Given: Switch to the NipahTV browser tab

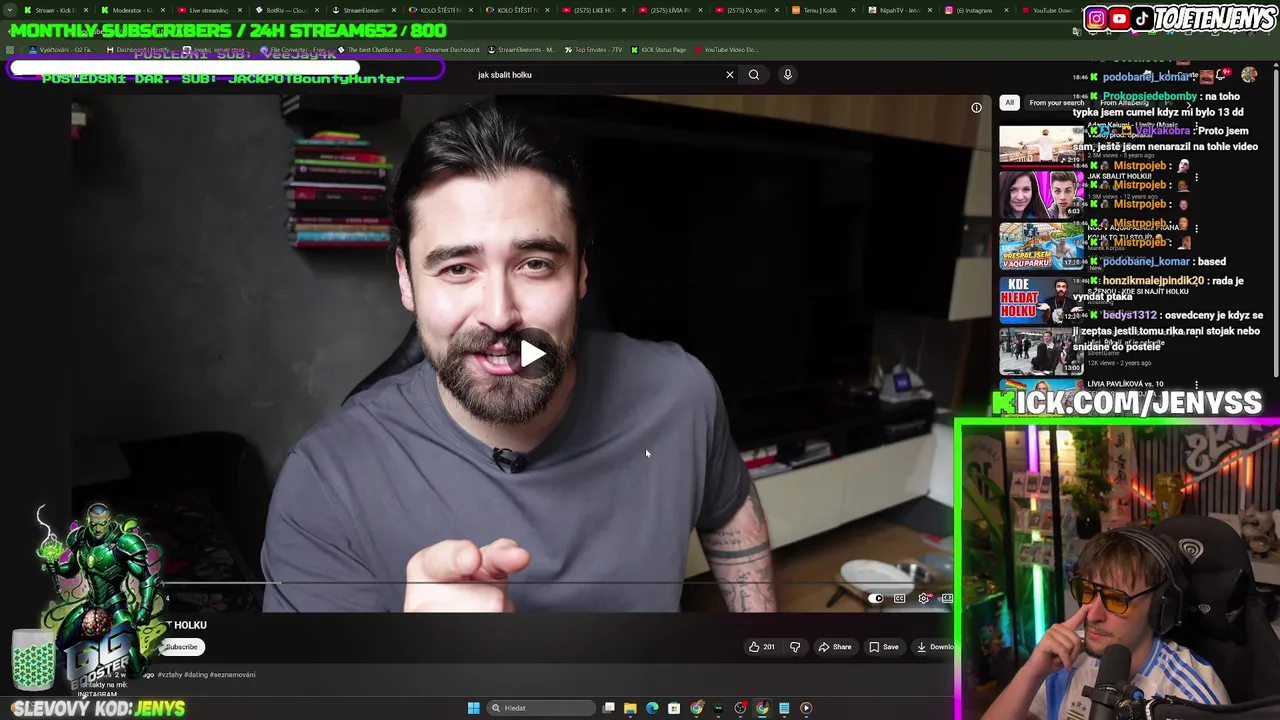Looking at the screenshot, I should (899, 10).
